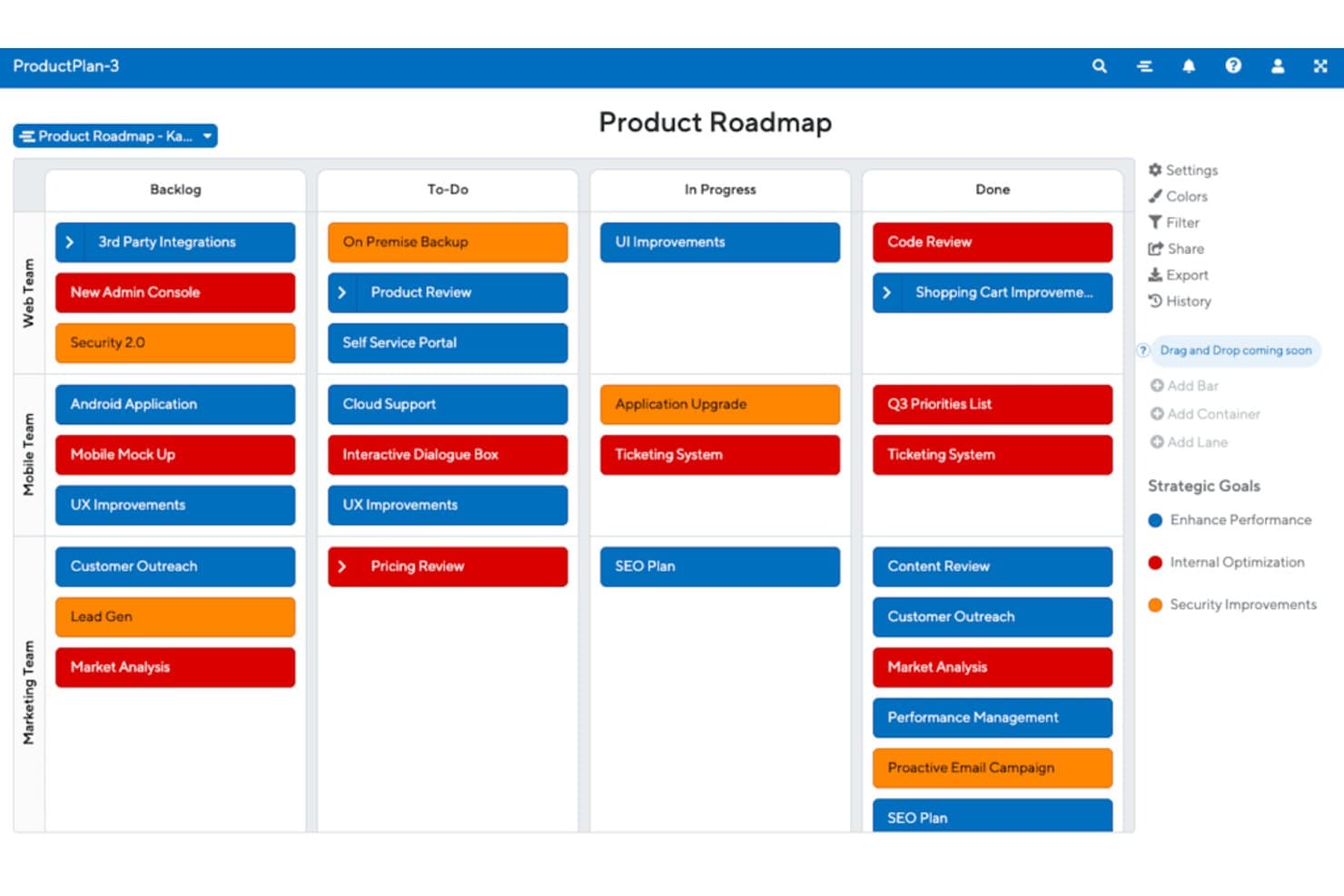Click the Share arrow icon
This screenshot has width=1344, height=896.
(1155, 249)
